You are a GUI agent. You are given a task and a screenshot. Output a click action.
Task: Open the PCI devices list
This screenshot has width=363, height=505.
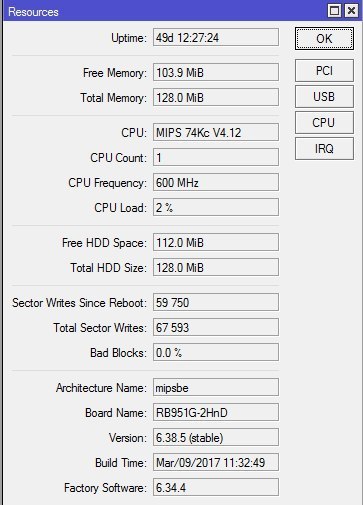pyautogui.click(x=324, y=71)
